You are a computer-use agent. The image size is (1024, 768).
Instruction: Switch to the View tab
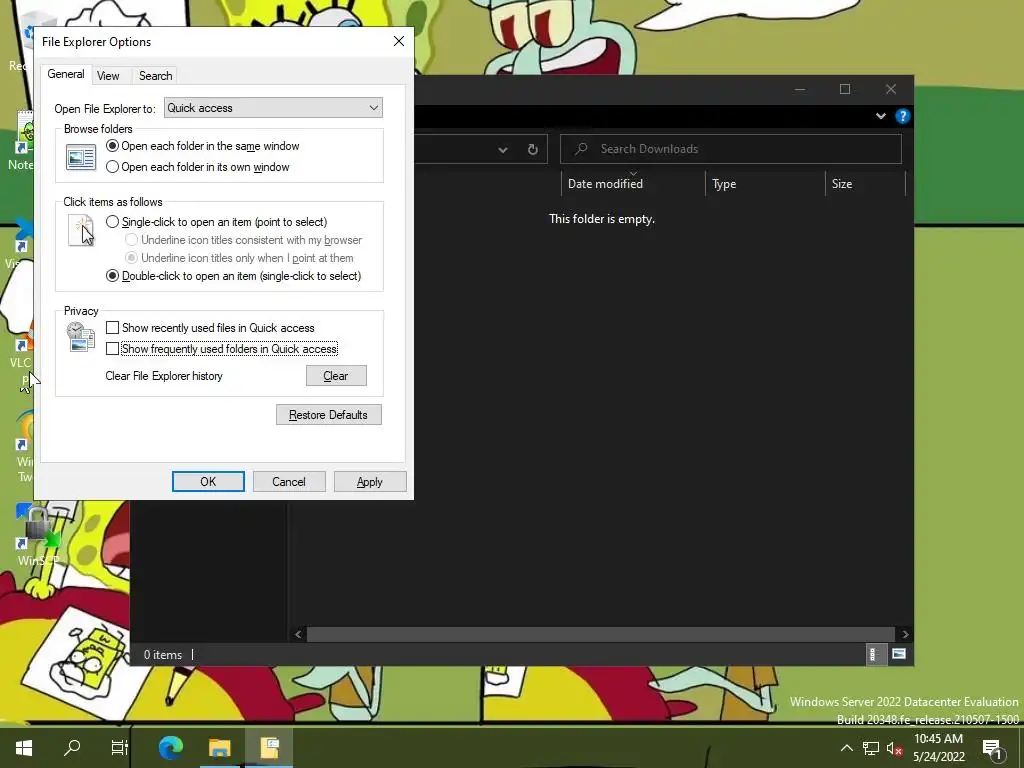(x=108, y=76)
